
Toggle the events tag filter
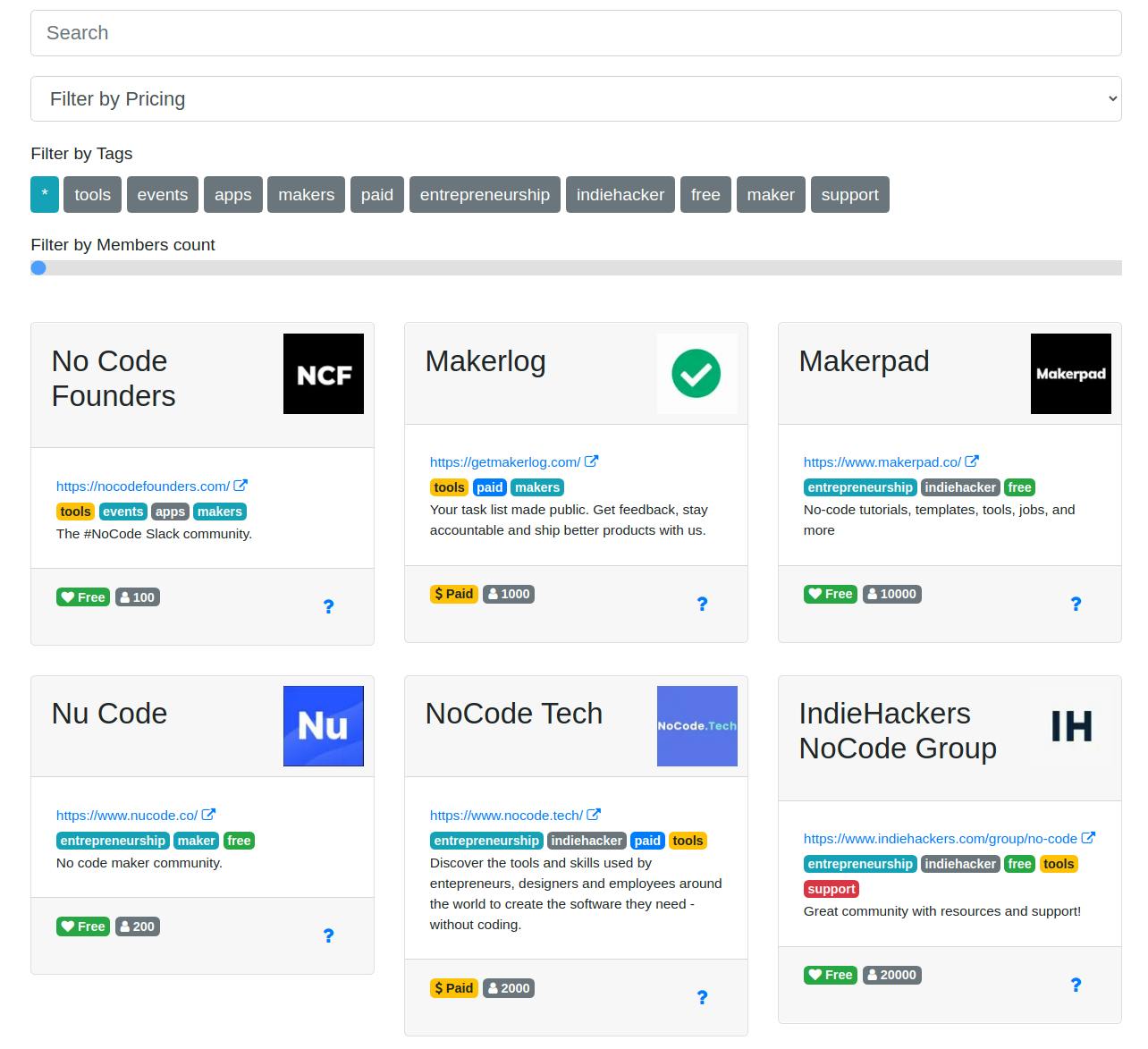[x=163, y=195]
